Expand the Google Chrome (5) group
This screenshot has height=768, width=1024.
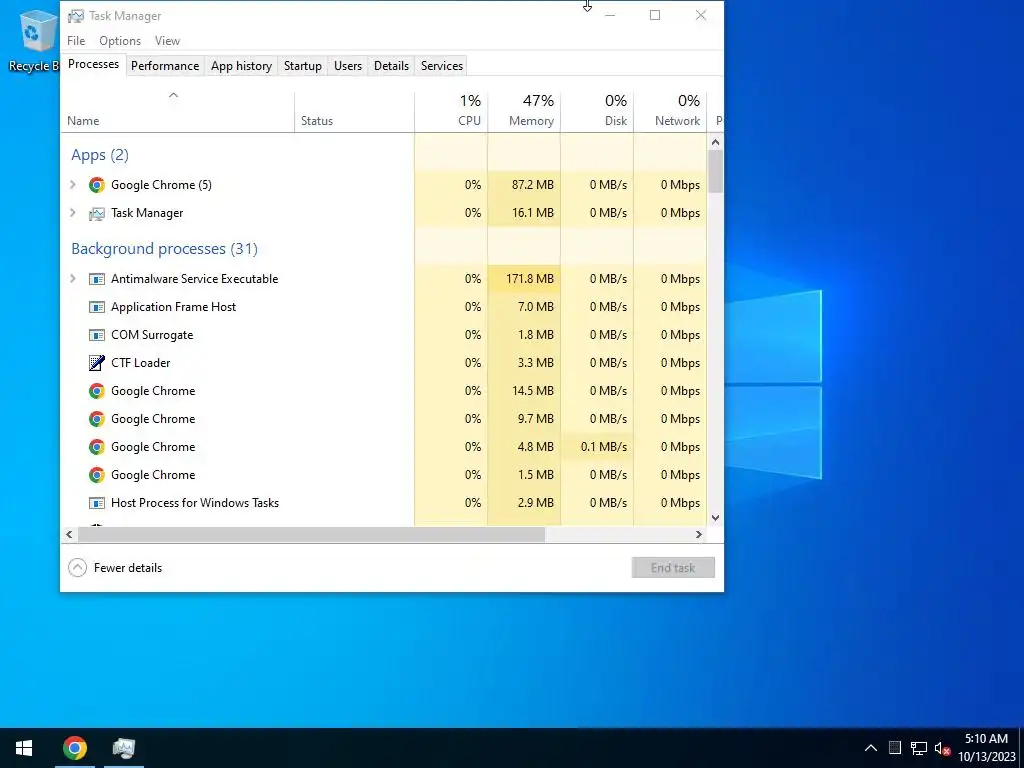coord(72,185)
